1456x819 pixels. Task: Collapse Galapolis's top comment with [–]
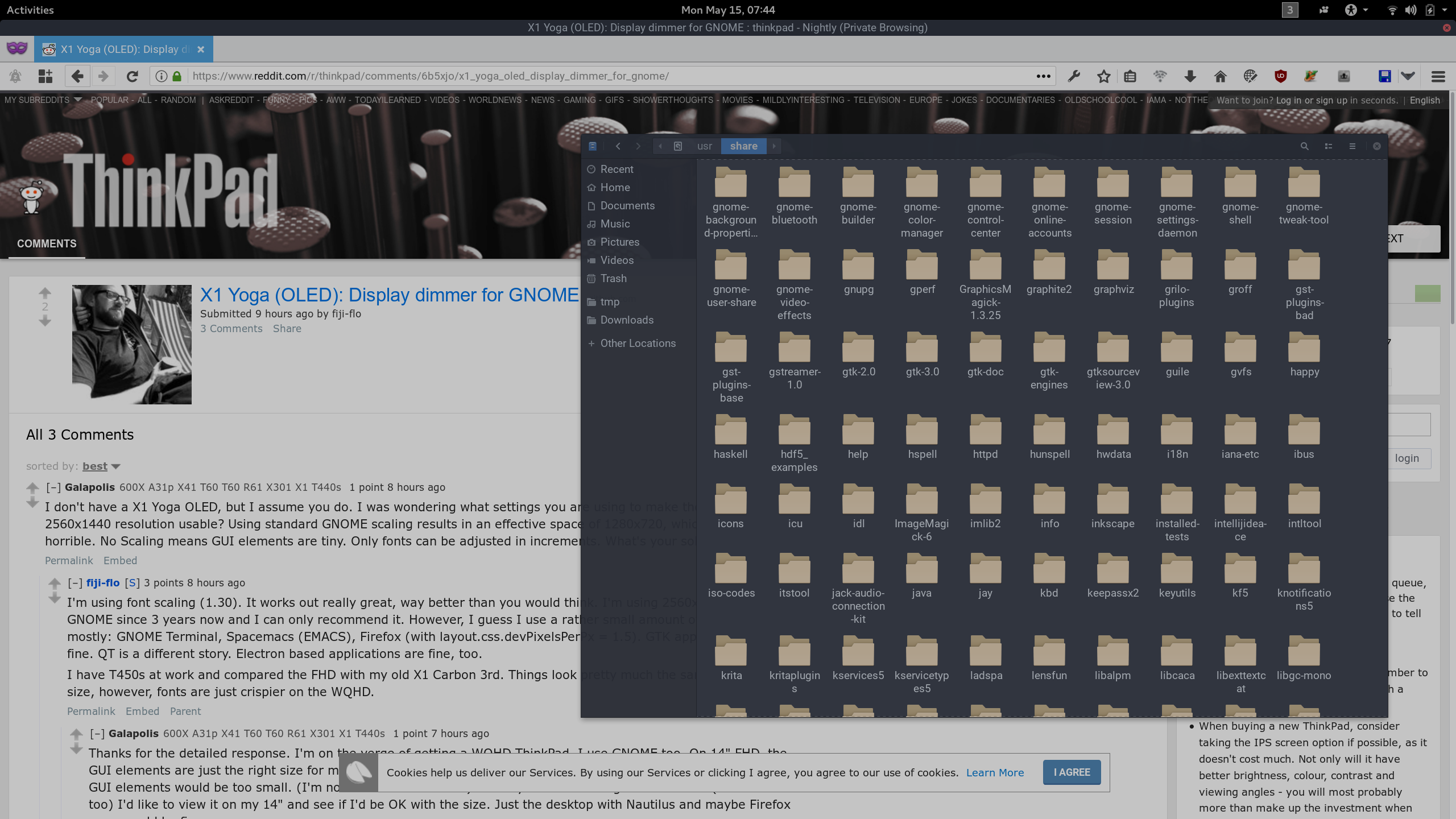point(53,487)
